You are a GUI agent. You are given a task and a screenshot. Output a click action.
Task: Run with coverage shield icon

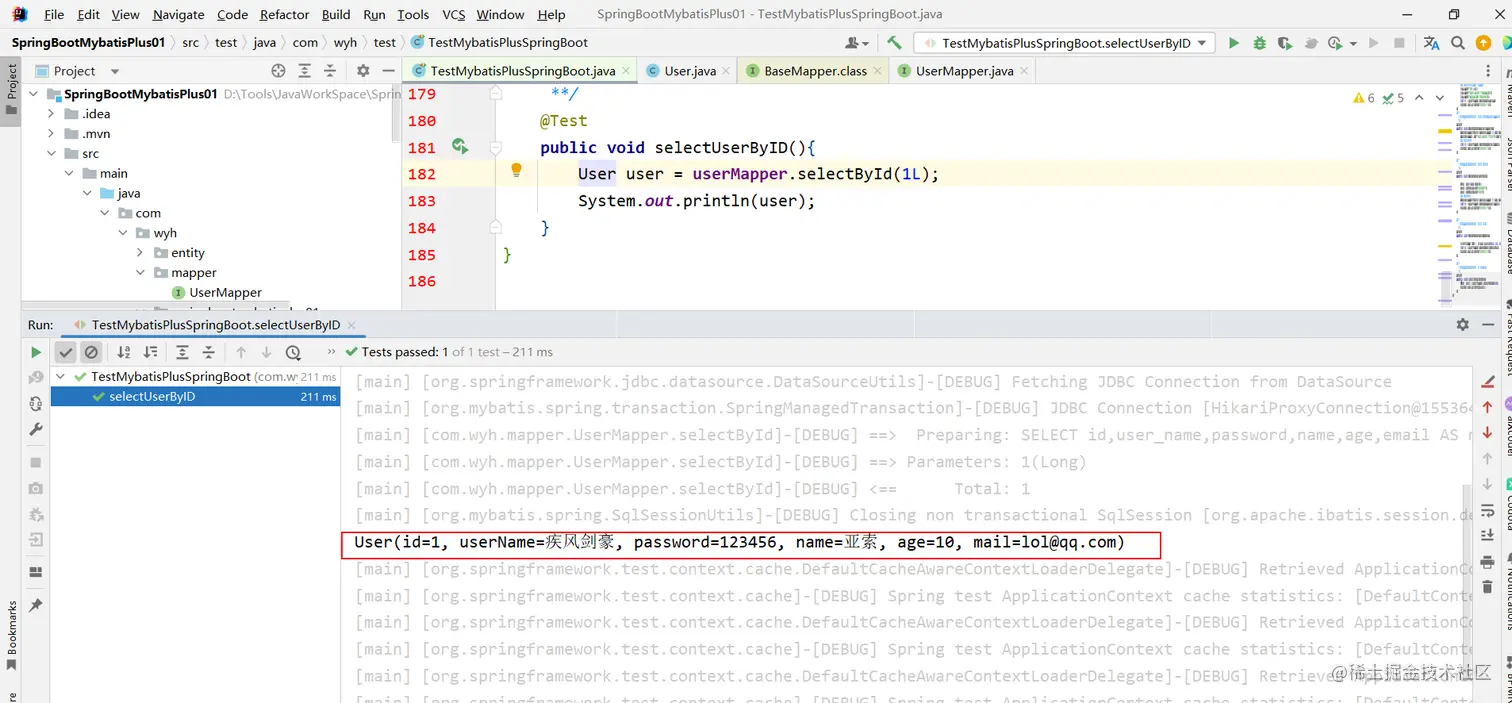click(x=1285, y=43)
